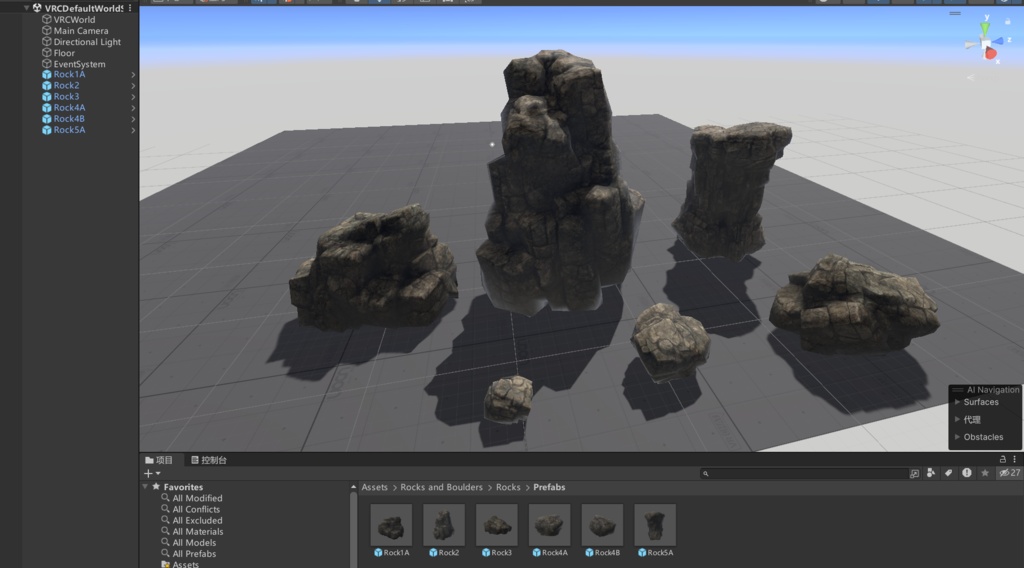Click the Rock2 blue prefab cube icon
Viewport: 1024px width, 568px height.
[46, 86]
